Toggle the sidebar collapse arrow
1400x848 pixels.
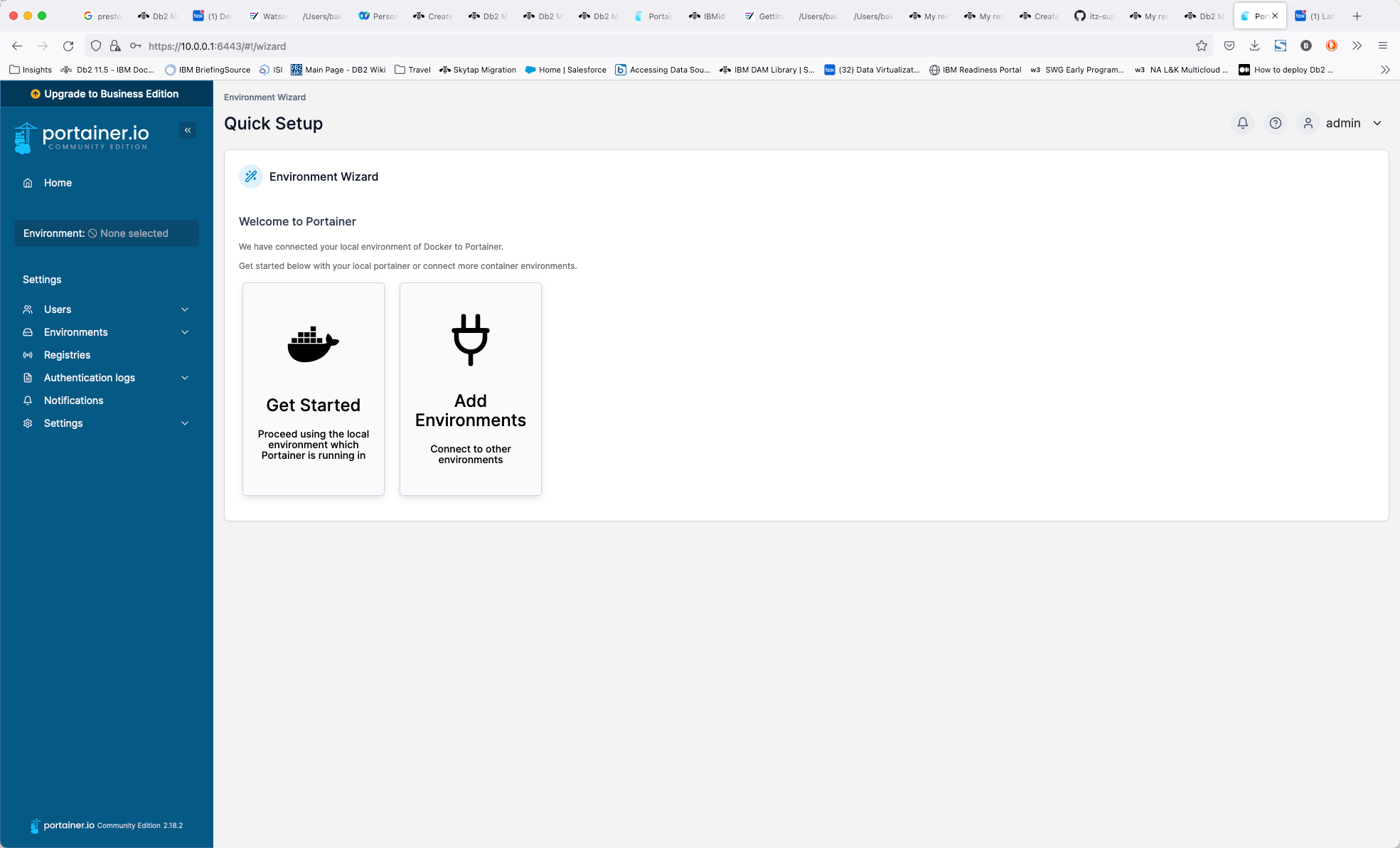[x=188, y=130]
